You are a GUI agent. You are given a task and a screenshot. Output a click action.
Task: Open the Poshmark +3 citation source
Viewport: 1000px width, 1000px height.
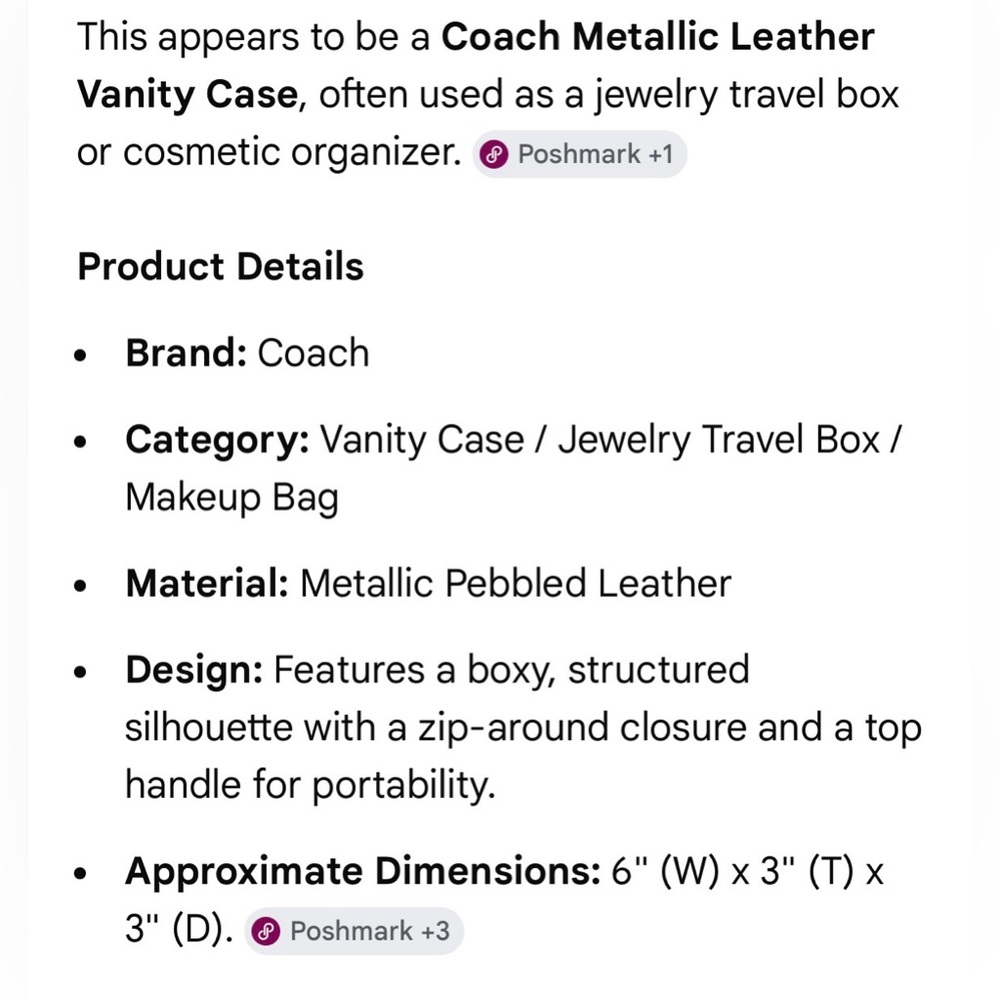pyautogui.click(x=354, y=931)
